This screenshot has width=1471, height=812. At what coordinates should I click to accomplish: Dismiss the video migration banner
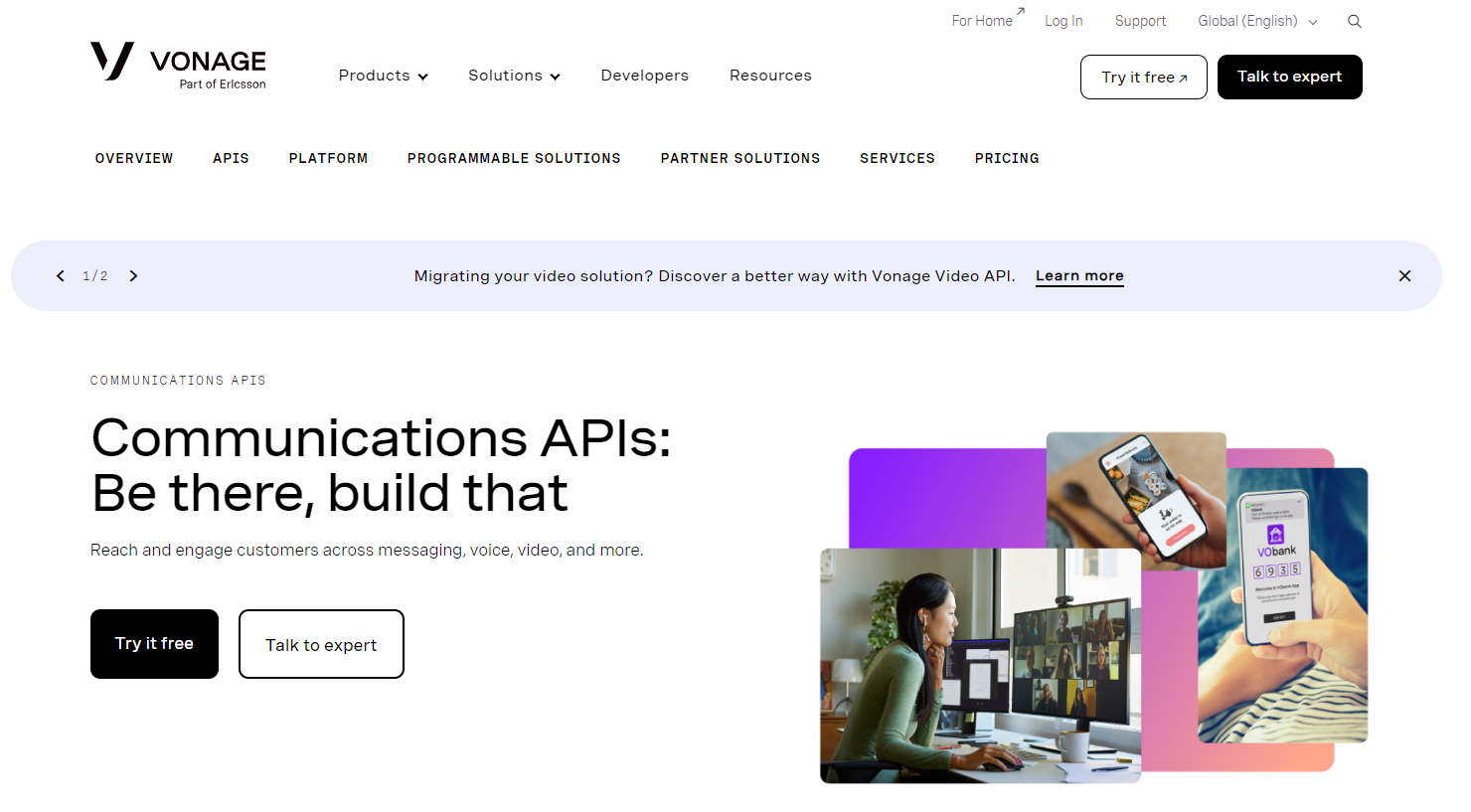pyautogui.click(x=1404, y=276)
